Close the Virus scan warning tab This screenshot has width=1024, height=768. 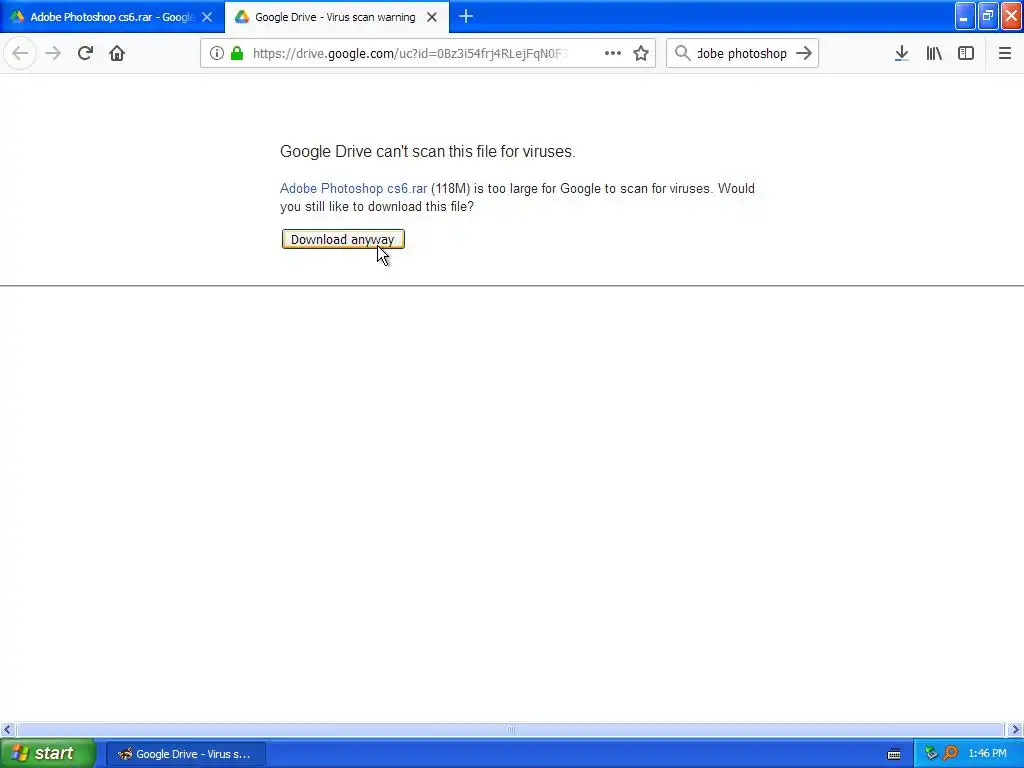tap(432, 18)
